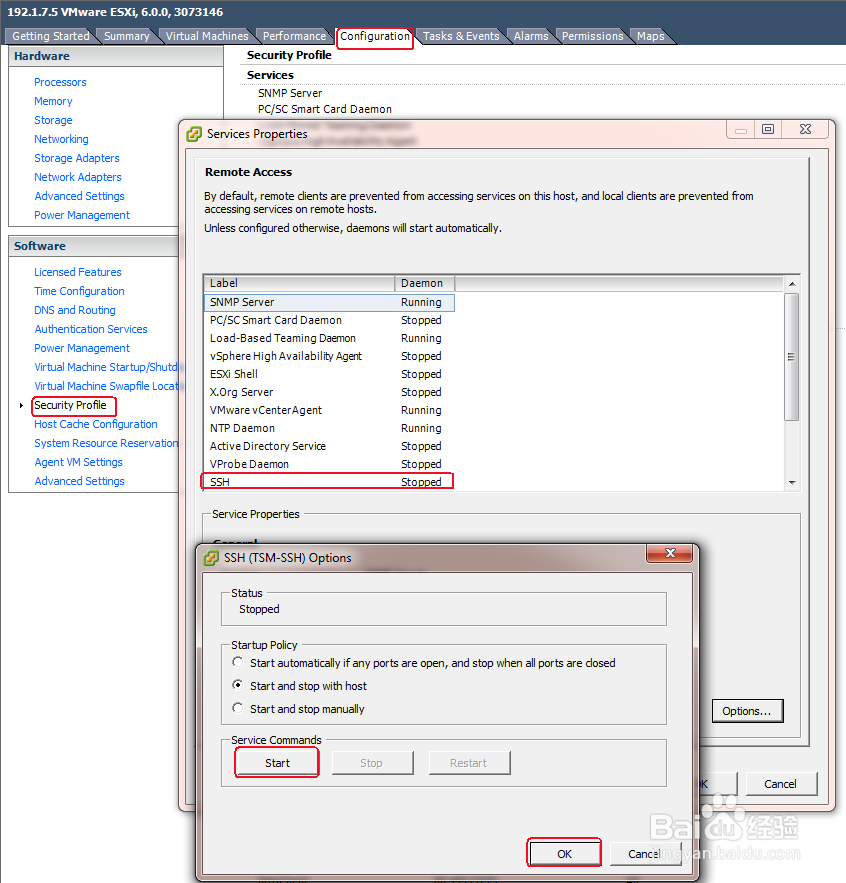This screenshot has width=846, height=883.
Task: Open the Summary tab
Action: pos(127,36)
